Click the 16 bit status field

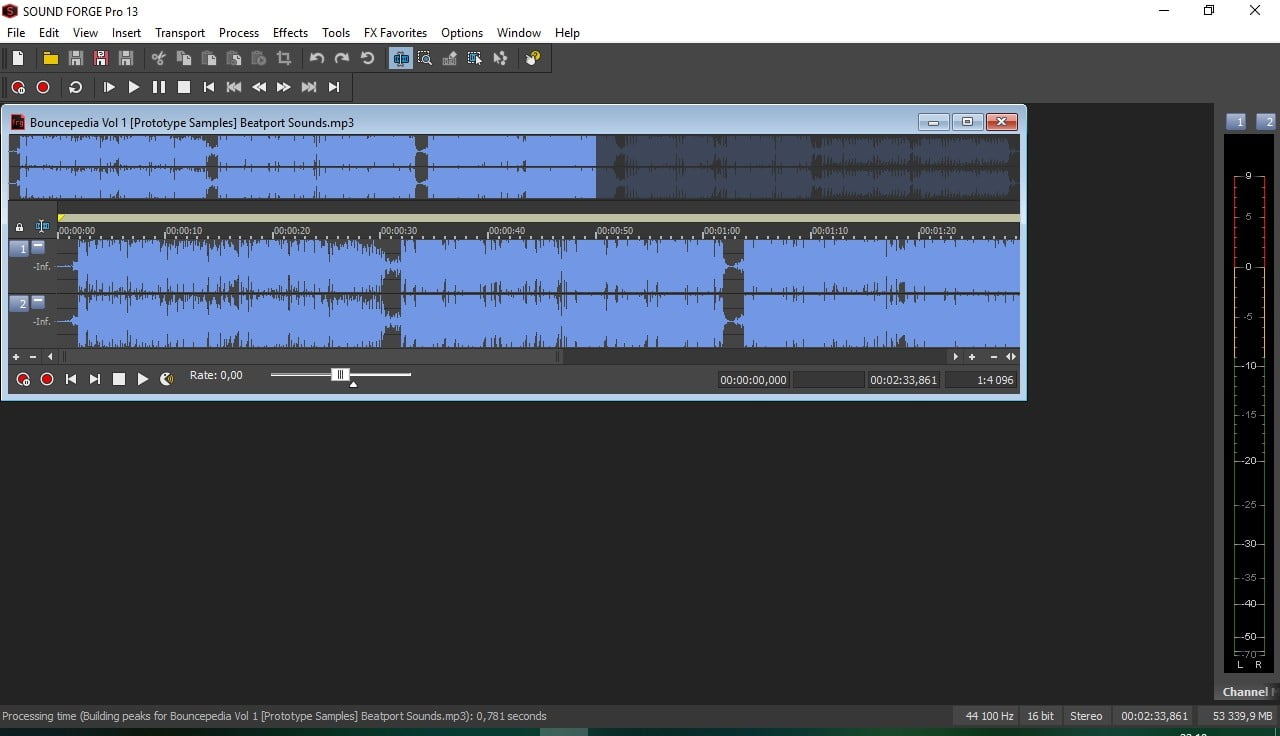tap(1040, 716)
